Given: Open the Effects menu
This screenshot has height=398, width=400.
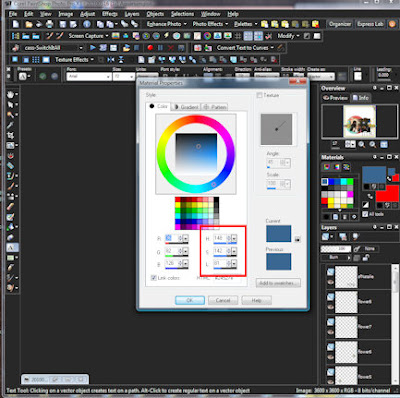Looking at the screenshot, I should (110, 14).
